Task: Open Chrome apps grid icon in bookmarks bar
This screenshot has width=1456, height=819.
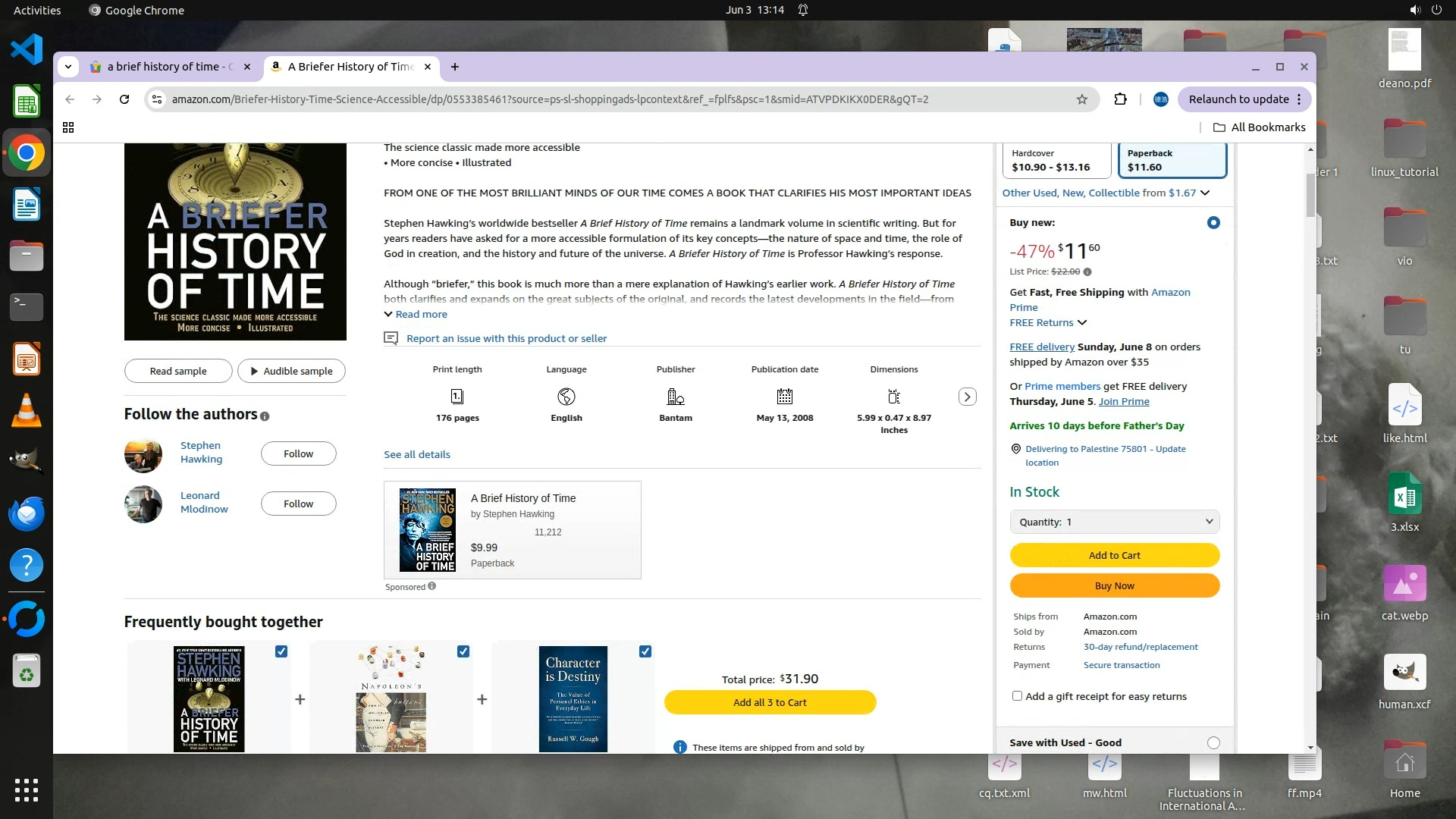Action: pyautogui.click(x=68, y=127)
